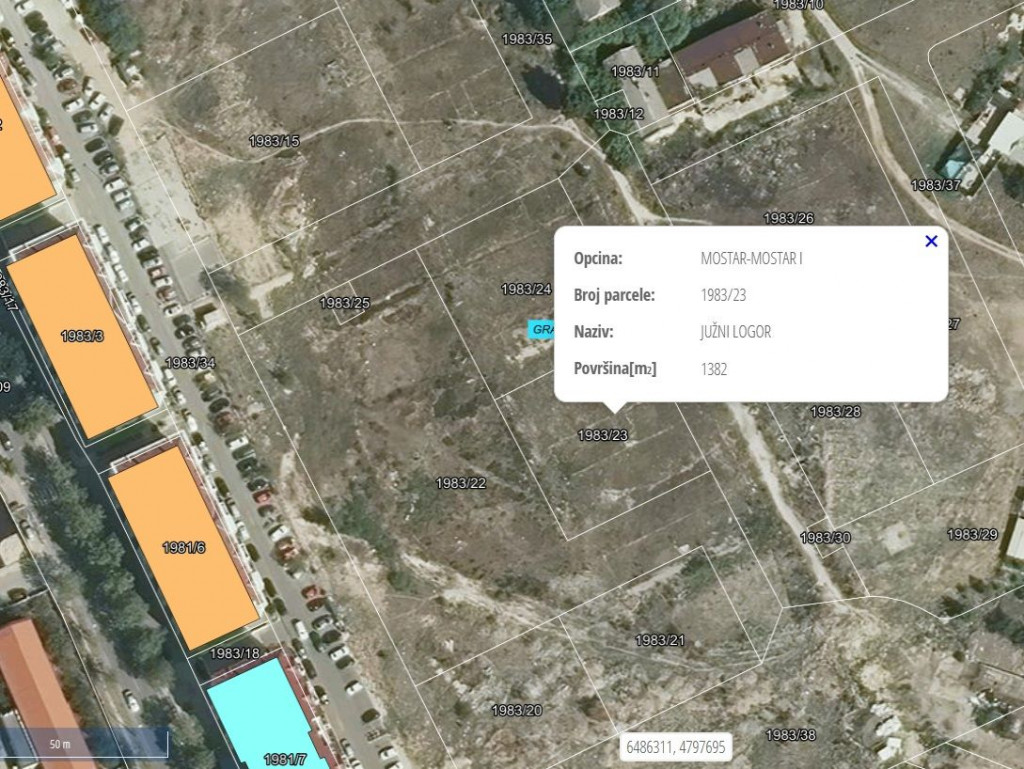Select parcel 1983/20
1024x769 pixels.
click(x=516, y=710)
